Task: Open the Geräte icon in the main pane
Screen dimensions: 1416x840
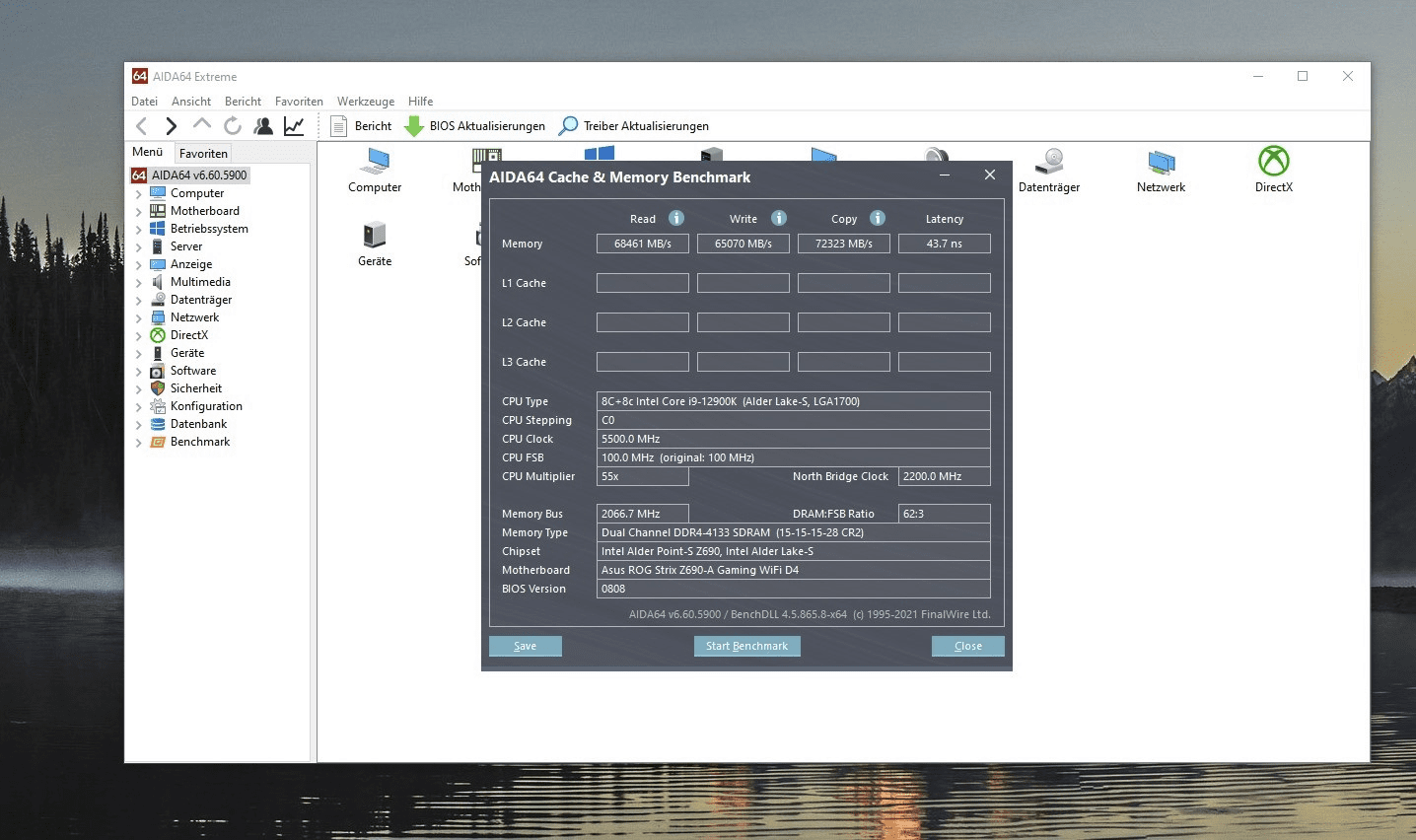Action: pos(375,245)
